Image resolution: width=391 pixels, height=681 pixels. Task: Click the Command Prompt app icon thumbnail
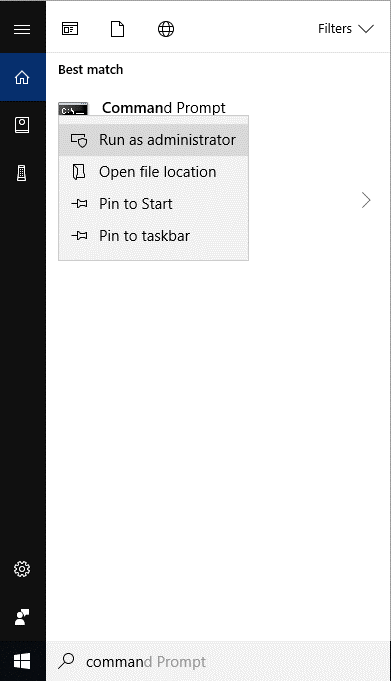point(73,109)
